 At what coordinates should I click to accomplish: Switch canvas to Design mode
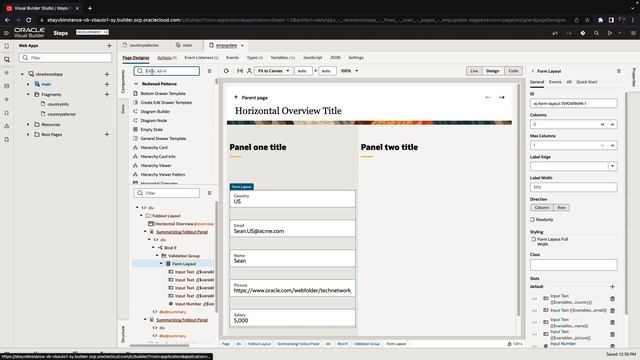pos(493,71)
